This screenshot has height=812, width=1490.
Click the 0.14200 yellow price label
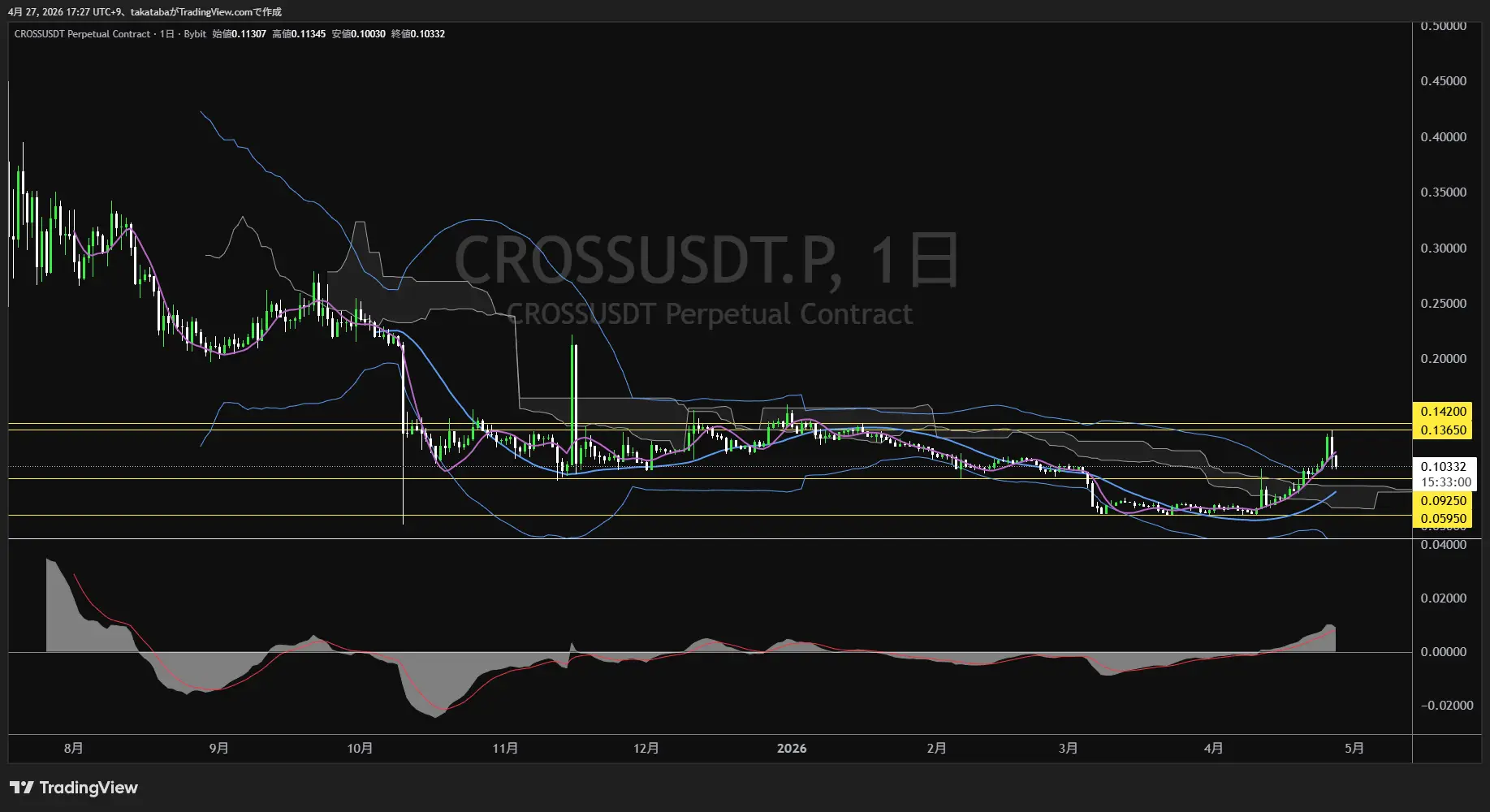(1443, 412)
